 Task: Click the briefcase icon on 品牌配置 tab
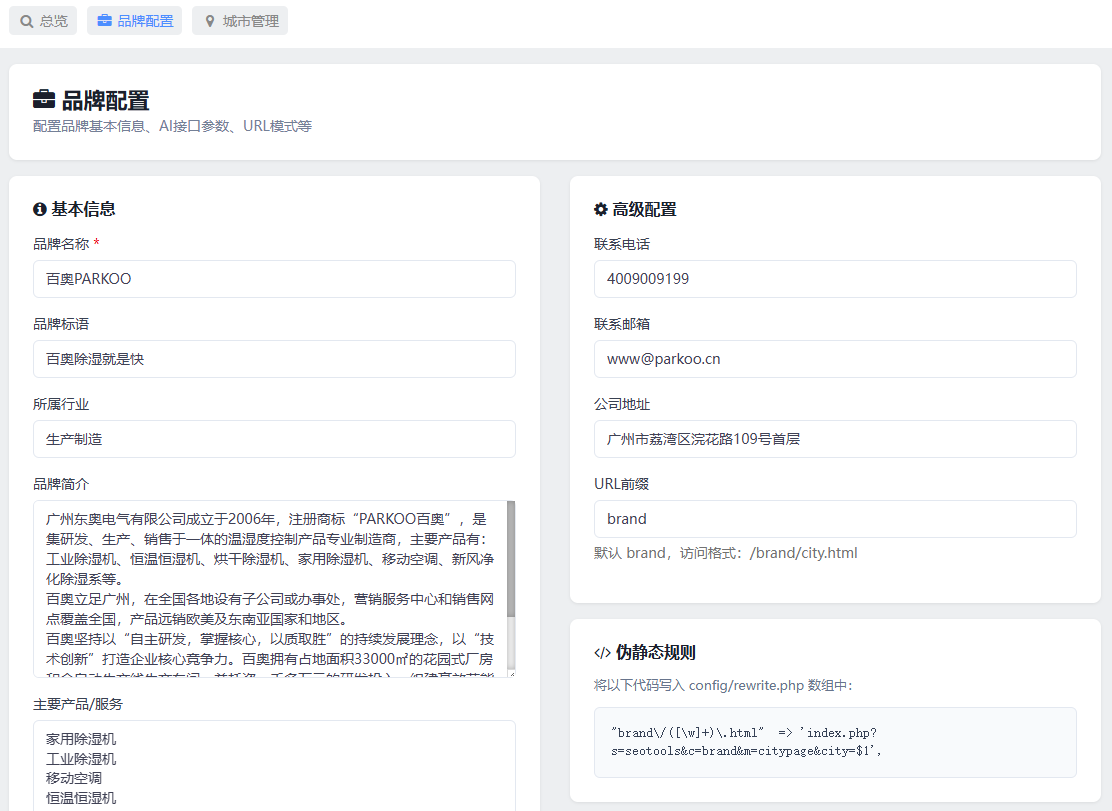click(104, 21)
